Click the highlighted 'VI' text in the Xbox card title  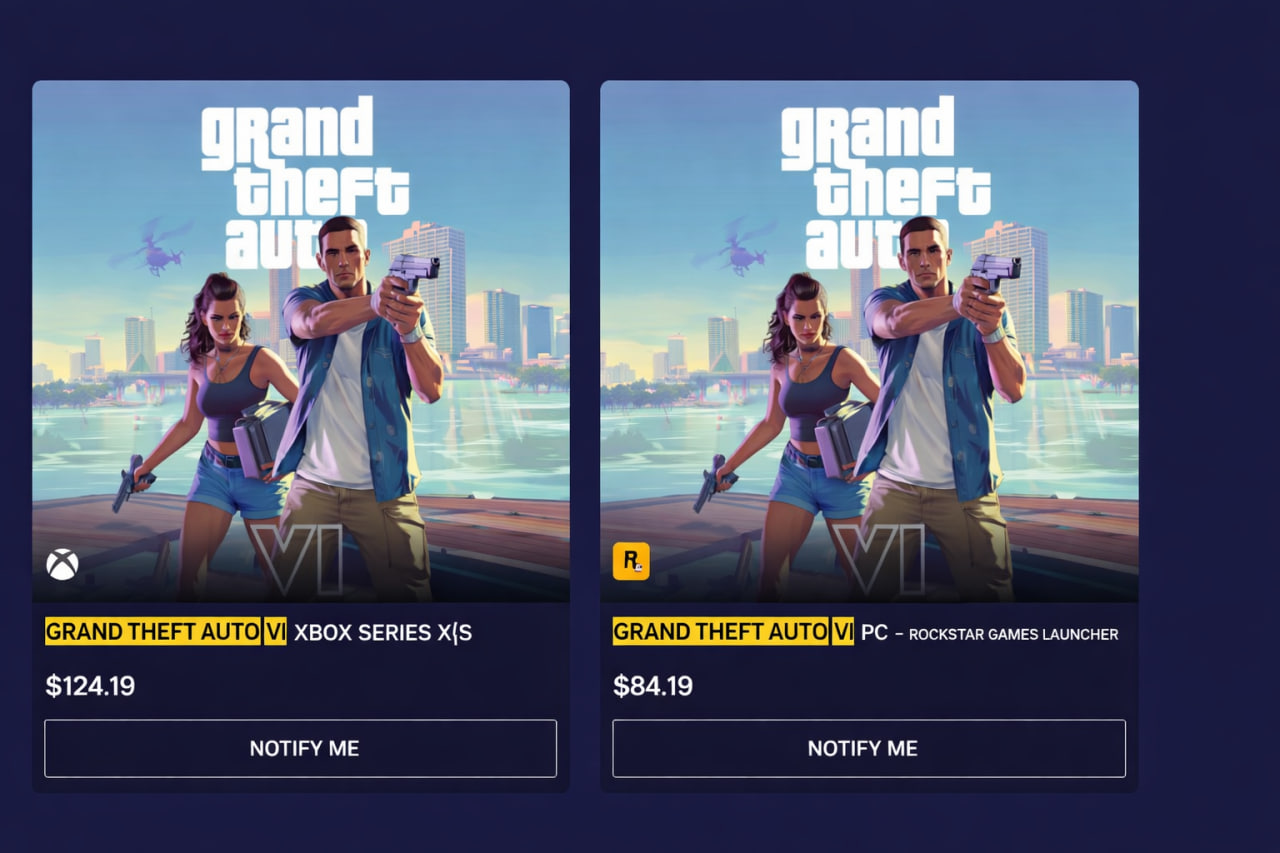tap(275, 632)
